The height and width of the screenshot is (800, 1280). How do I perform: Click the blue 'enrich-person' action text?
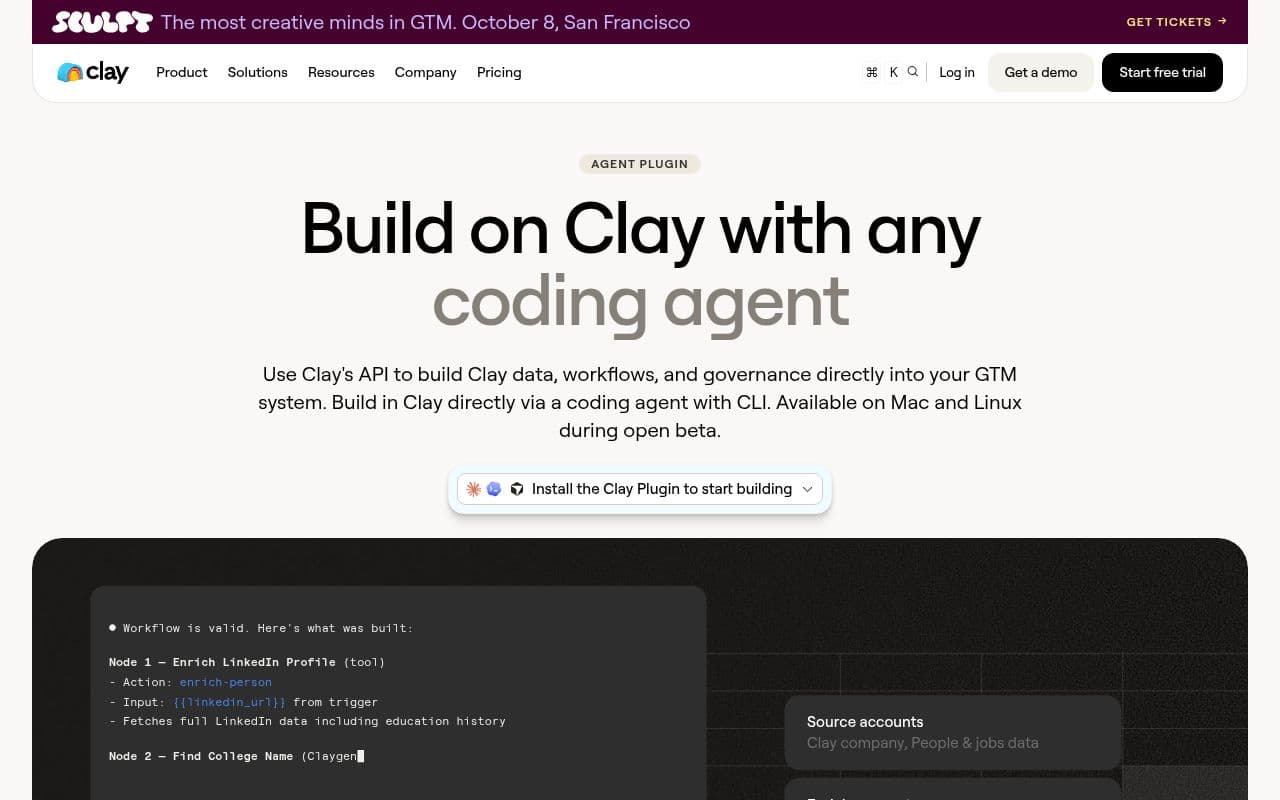pyautogui.click(x=226, y=682)
